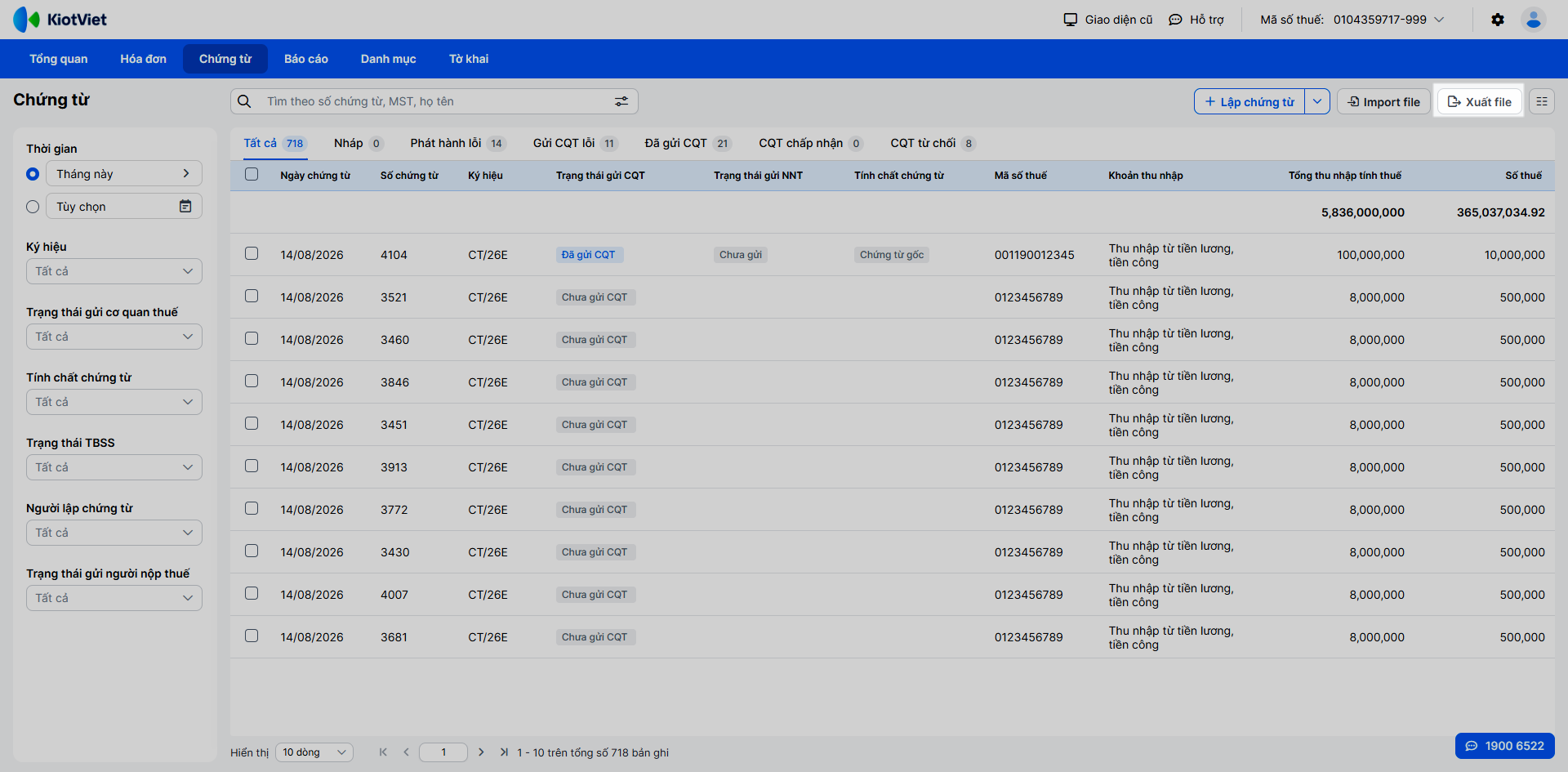Check the row for document 3521
The width and height of the screenshot is (1568, 772).
point(252,296)
